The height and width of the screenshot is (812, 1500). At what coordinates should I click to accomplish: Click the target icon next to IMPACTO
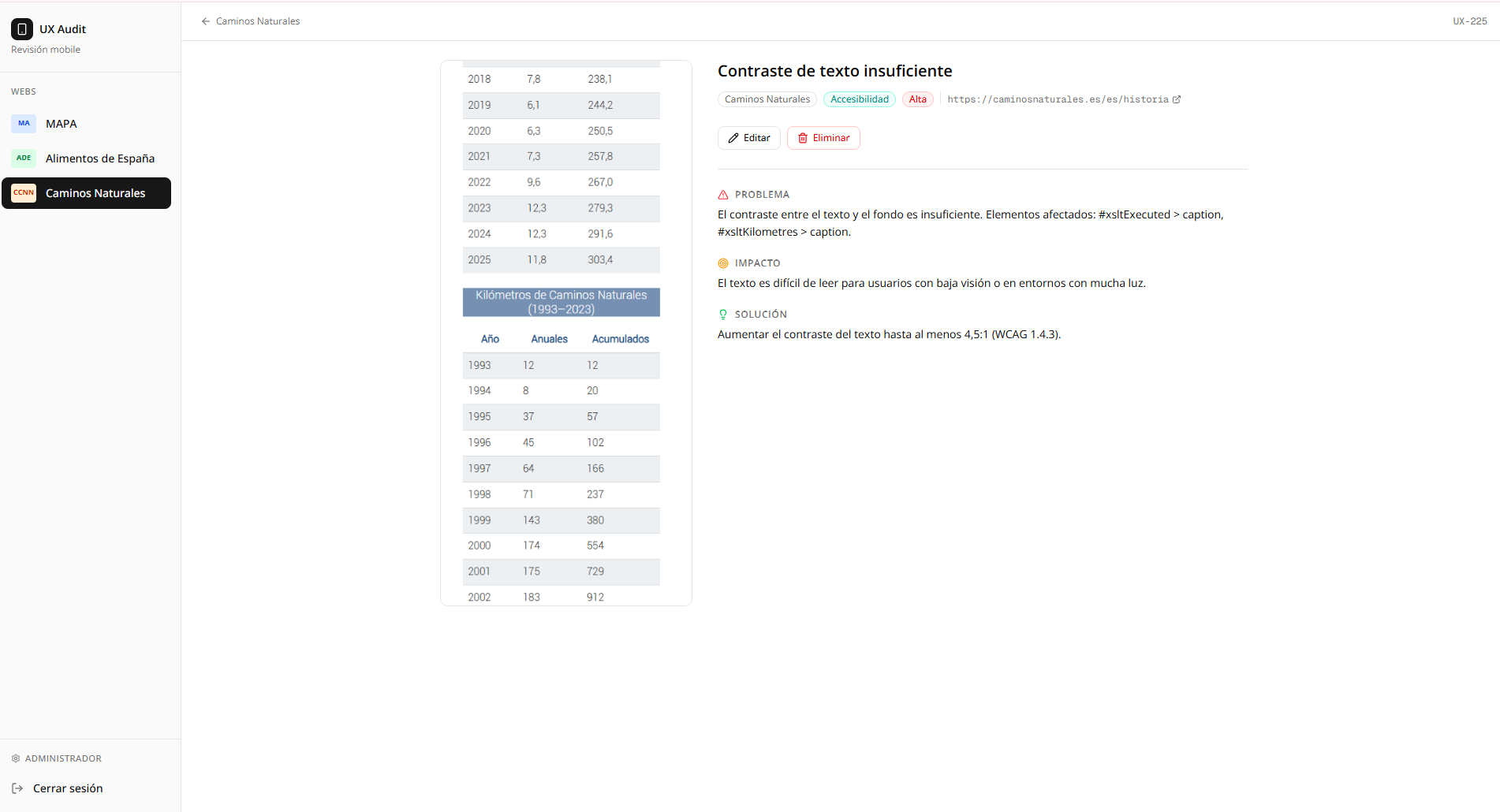(x=723, y=263)
